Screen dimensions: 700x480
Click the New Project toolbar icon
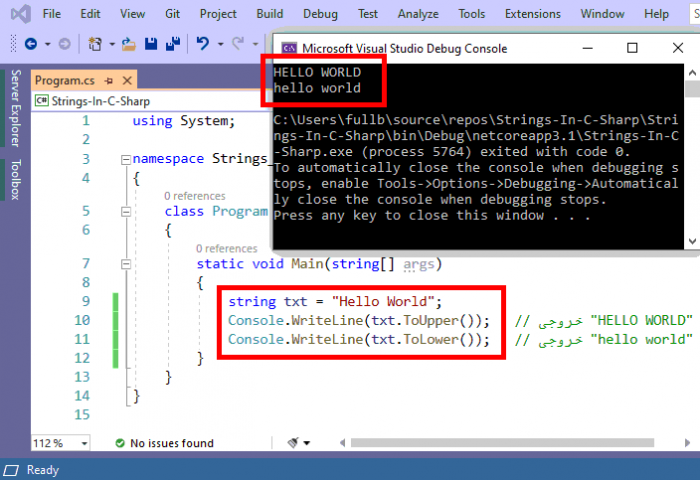point(96,44)
